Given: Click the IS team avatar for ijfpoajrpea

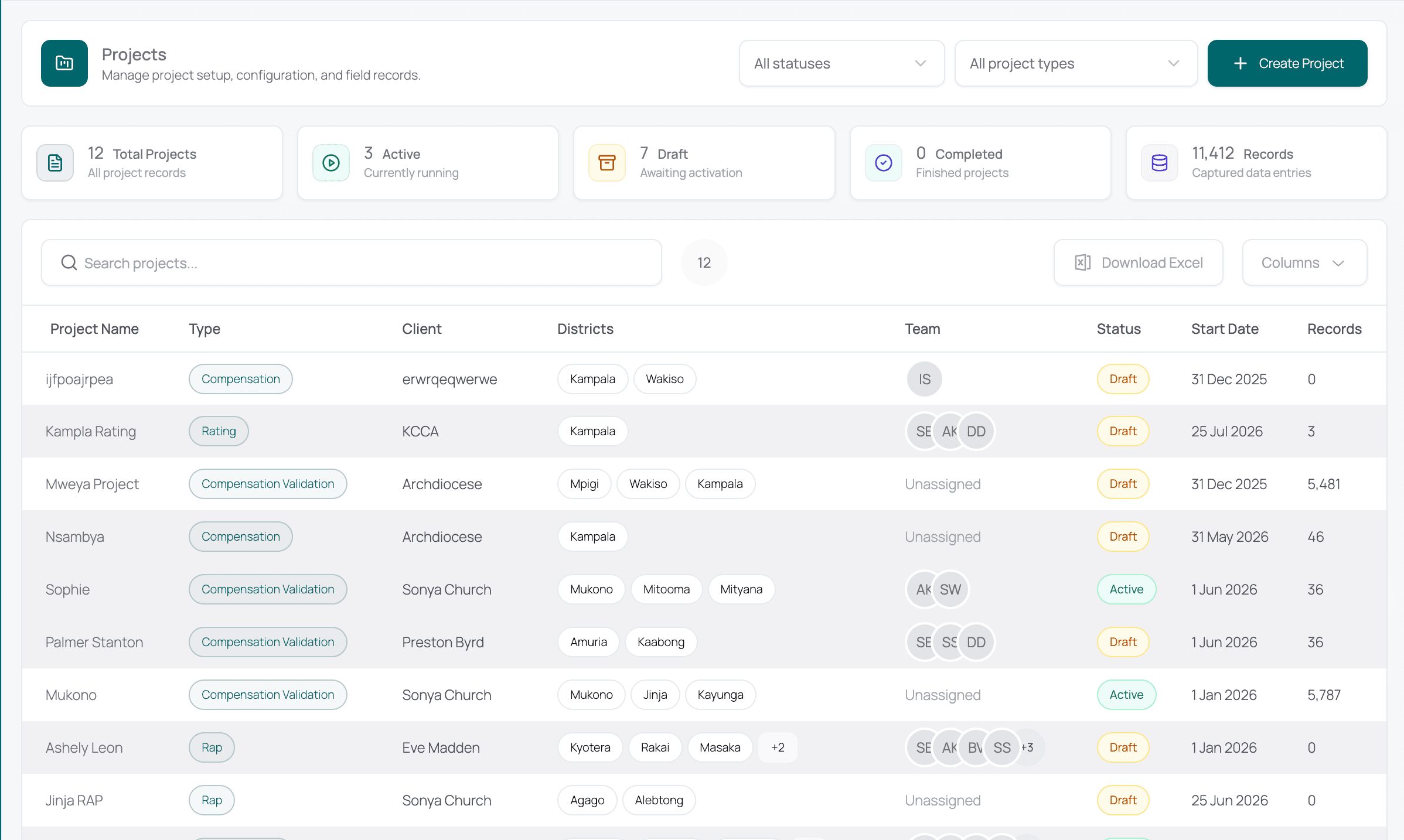Looking at the screenshot, I should click(x=925, y=379).
